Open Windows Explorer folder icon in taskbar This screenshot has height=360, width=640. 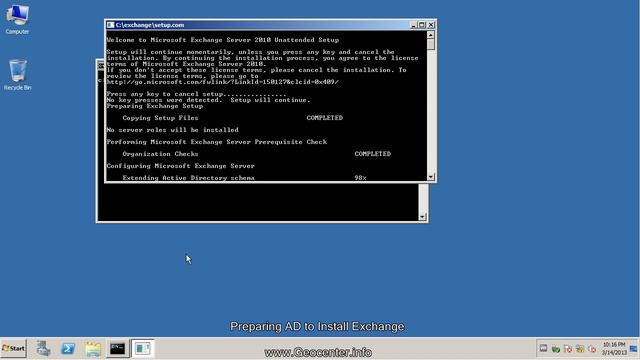pos(93,349)
